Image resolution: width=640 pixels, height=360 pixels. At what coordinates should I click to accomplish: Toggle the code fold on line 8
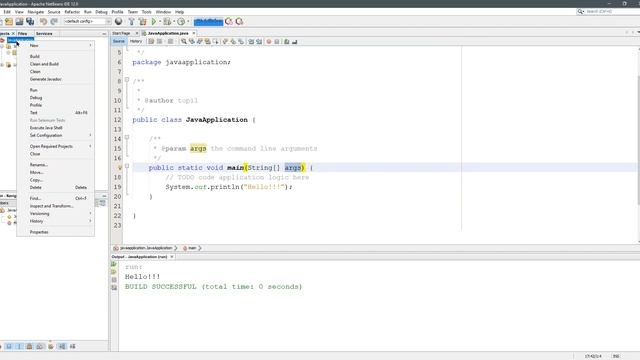(x=127, y=80)
